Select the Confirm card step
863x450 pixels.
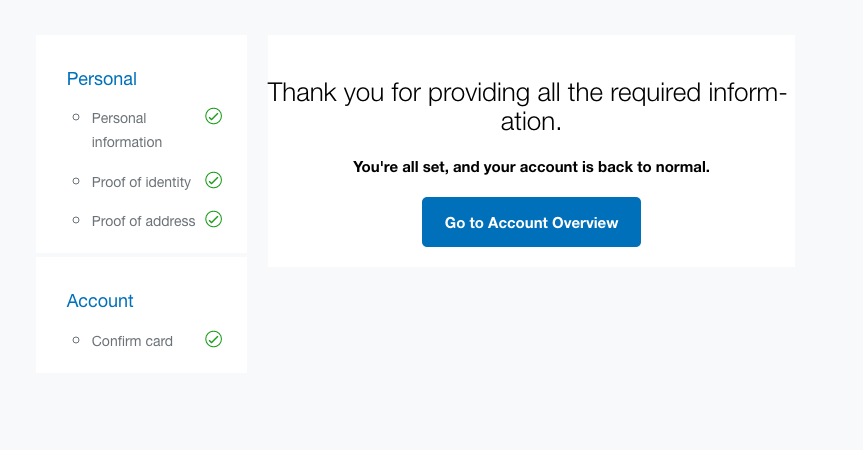132,341
